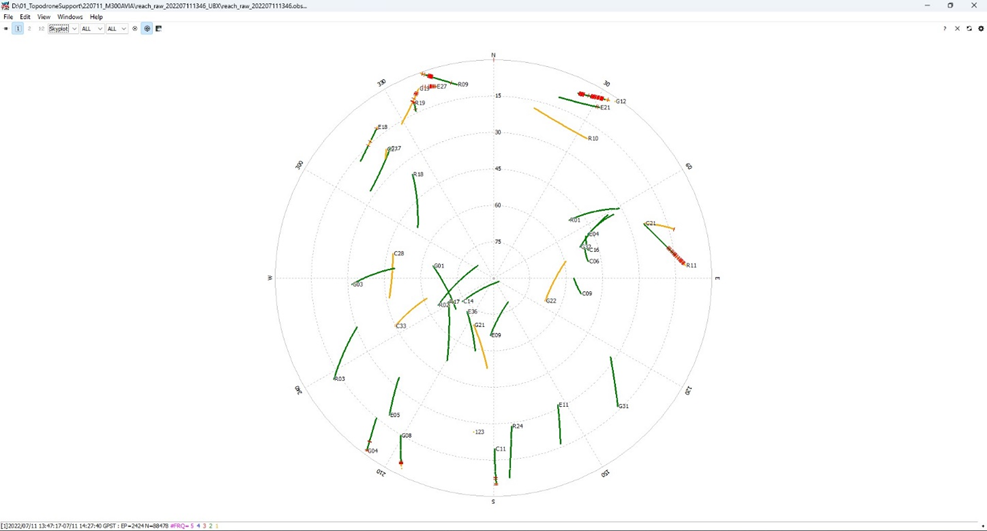Viewport: 987px width, 531px height.
Task: Click satellite label R01 on skyplot
Action: [x=575, y=220]
